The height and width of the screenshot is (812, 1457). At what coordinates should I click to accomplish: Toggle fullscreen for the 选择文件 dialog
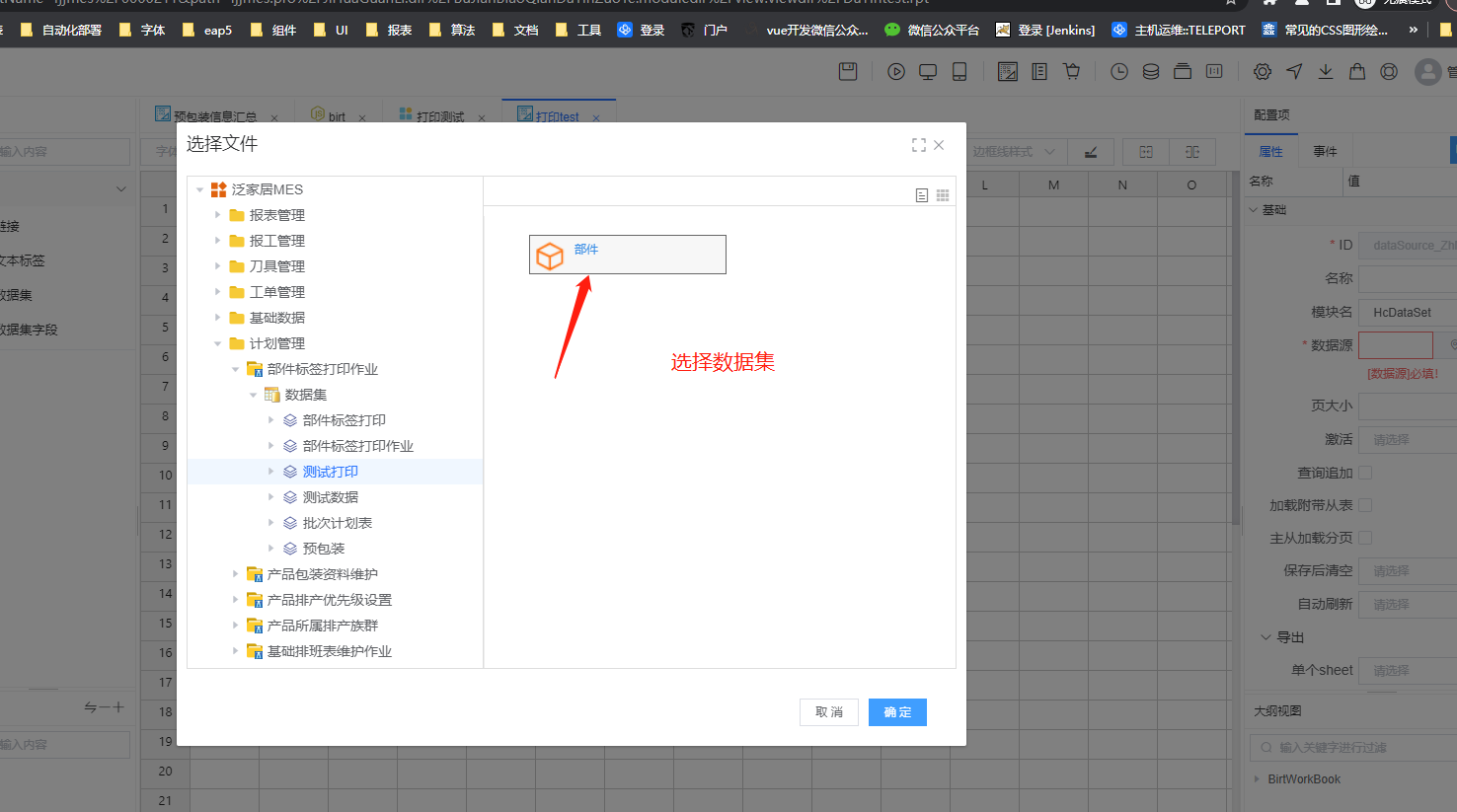(918, 145)
